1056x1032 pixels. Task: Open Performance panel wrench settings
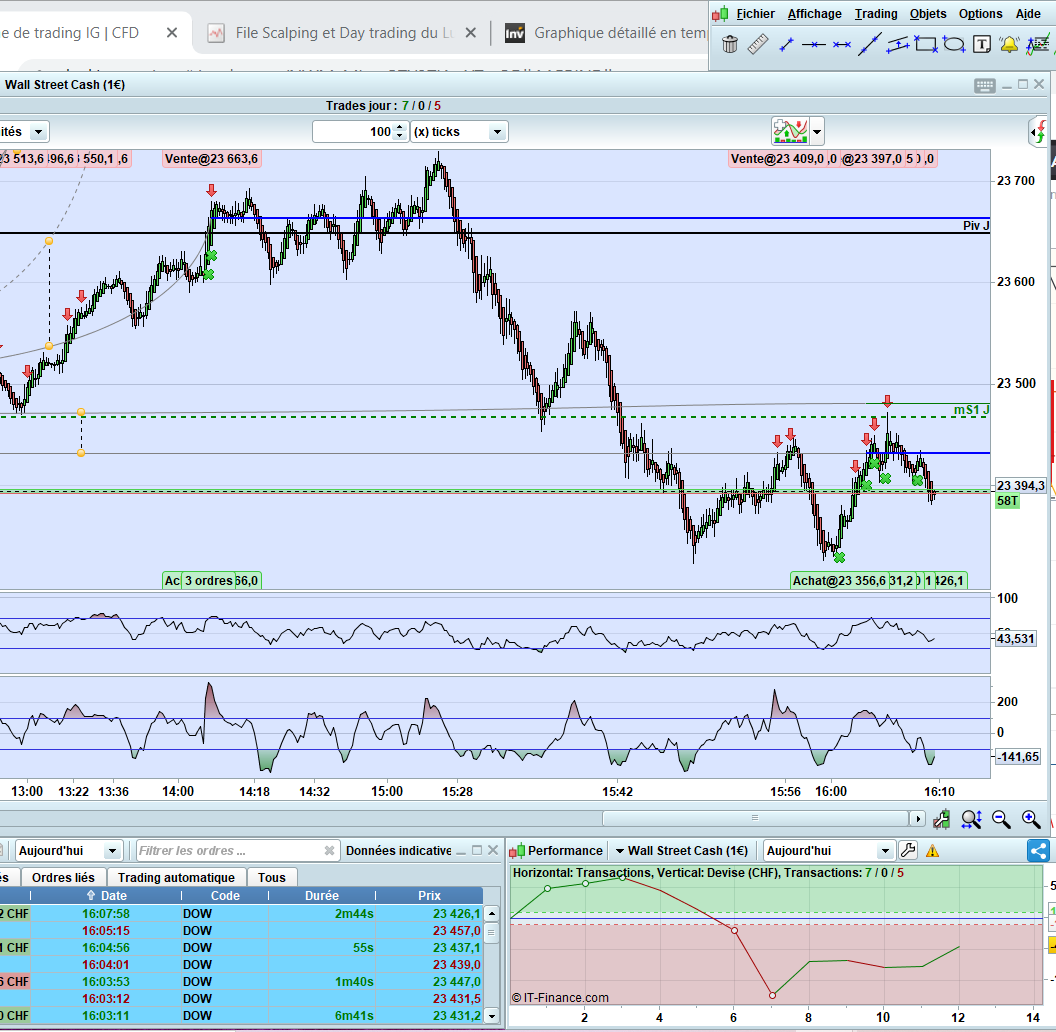click(x=908, y=850)
